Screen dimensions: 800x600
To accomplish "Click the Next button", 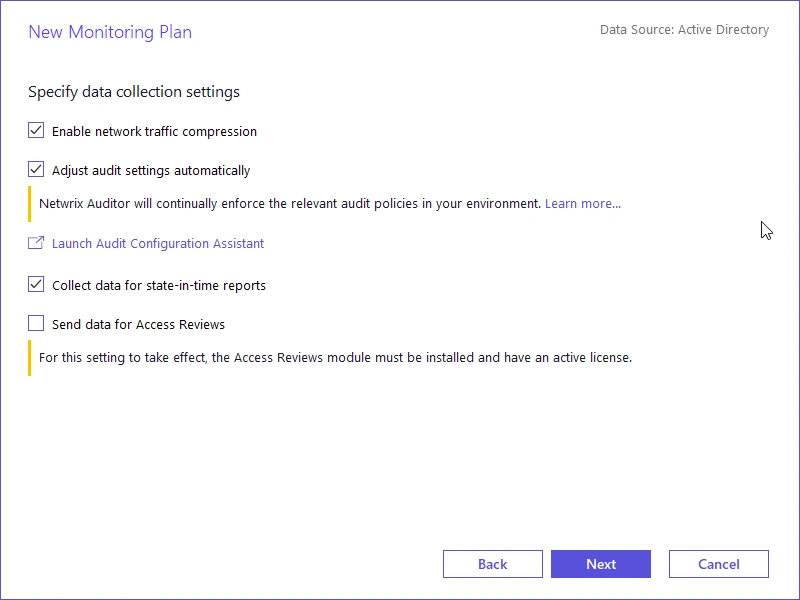I will pyautogui.click(x=601, y=563).
